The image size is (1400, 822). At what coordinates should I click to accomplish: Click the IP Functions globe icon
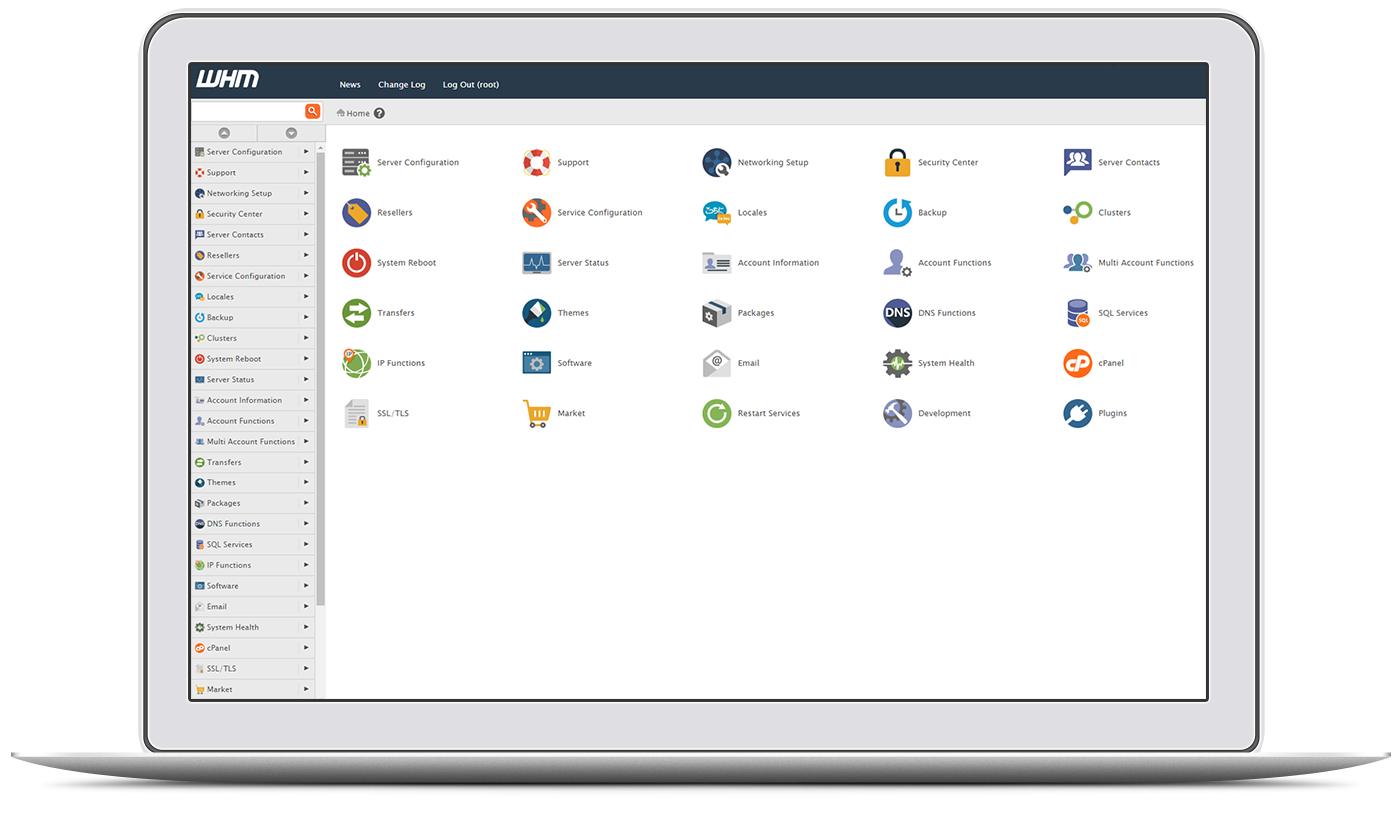(356, 363)
